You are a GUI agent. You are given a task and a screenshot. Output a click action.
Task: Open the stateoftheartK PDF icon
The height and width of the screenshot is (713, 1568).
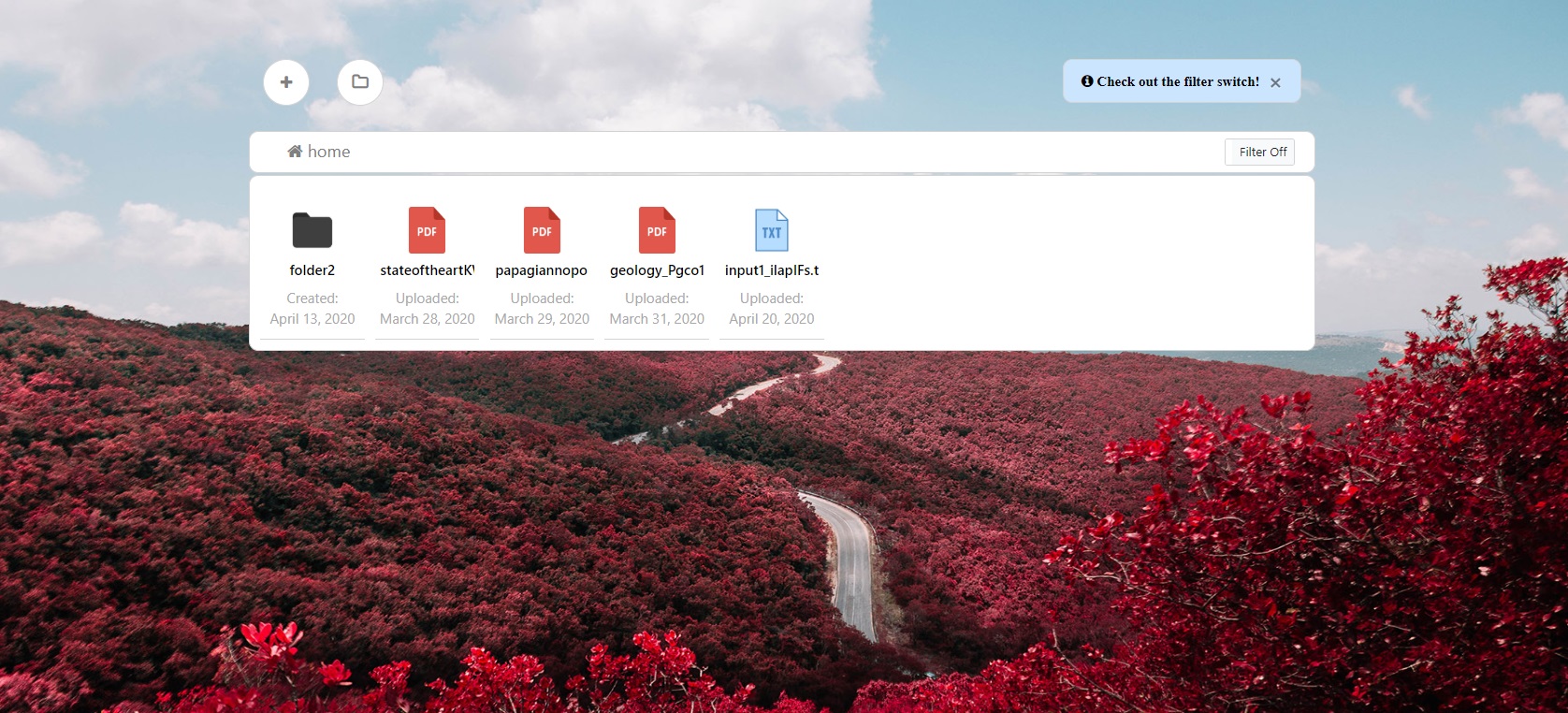point(427,230)
